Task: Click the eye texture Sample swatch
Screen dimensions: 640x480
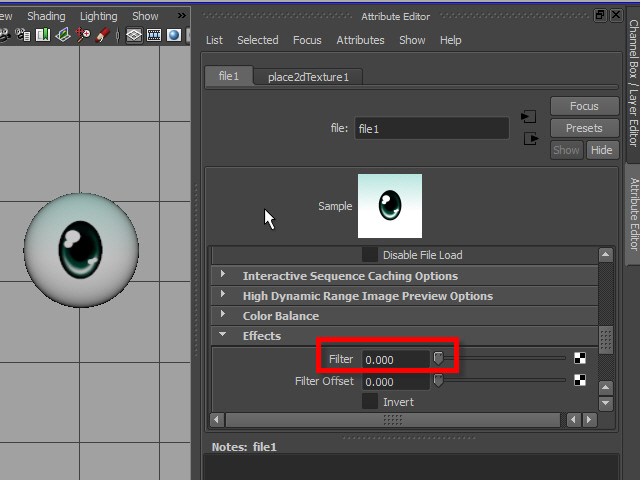Action: pyautogui.click(x=390, y=206)
